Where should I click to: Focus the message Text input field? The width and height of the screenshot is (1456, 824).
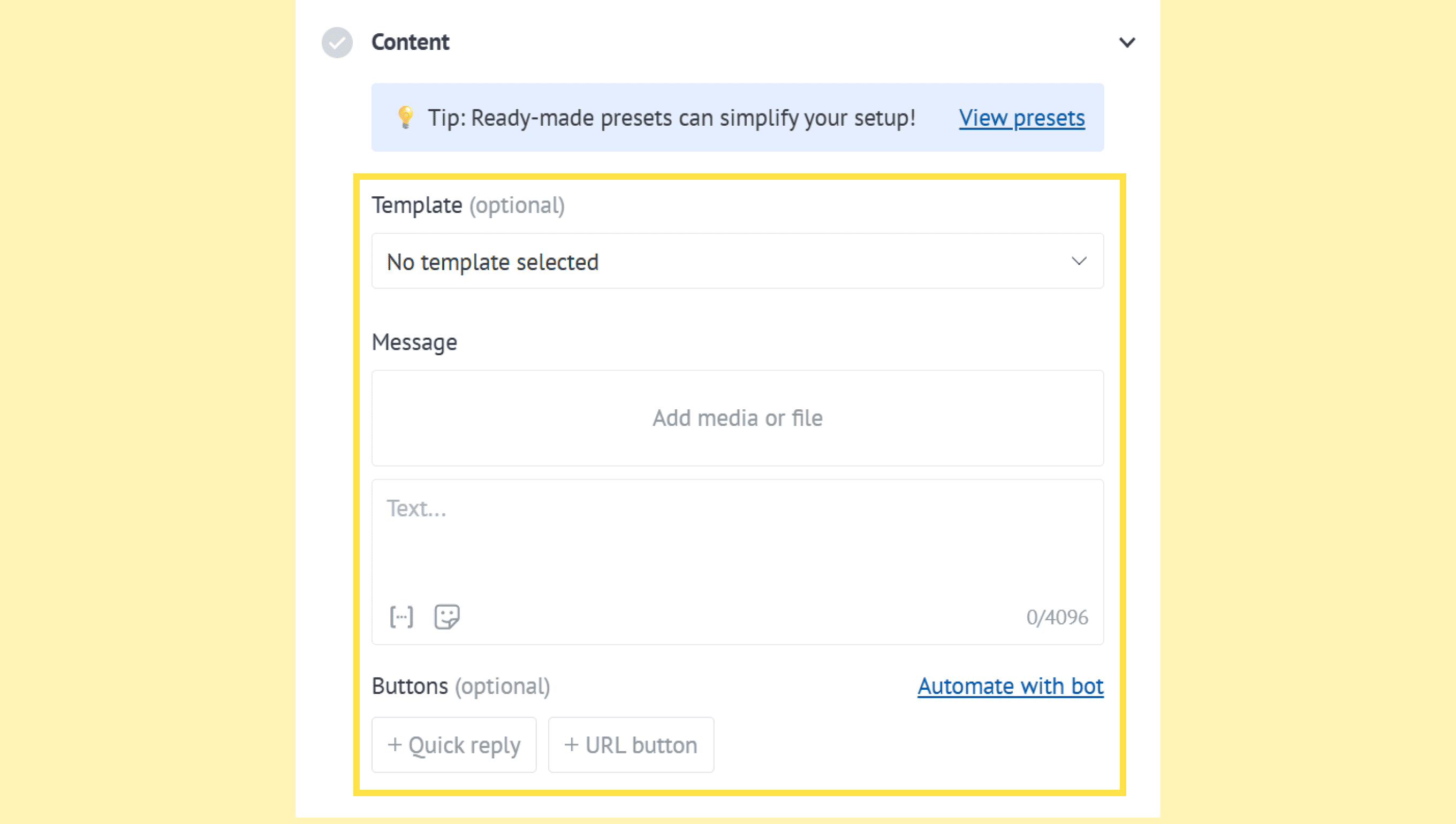tap(737, 538)
